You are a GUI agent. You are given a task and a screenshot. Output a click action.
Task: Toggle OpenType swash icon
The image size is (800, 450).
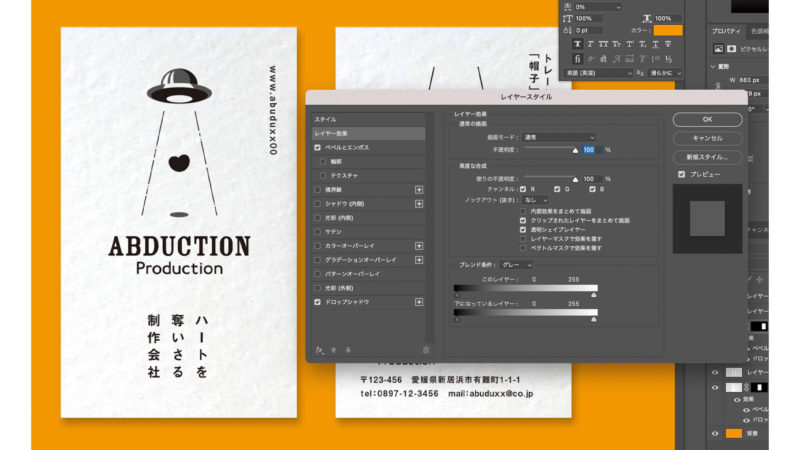pyautogui.click(x=616, y=59)
